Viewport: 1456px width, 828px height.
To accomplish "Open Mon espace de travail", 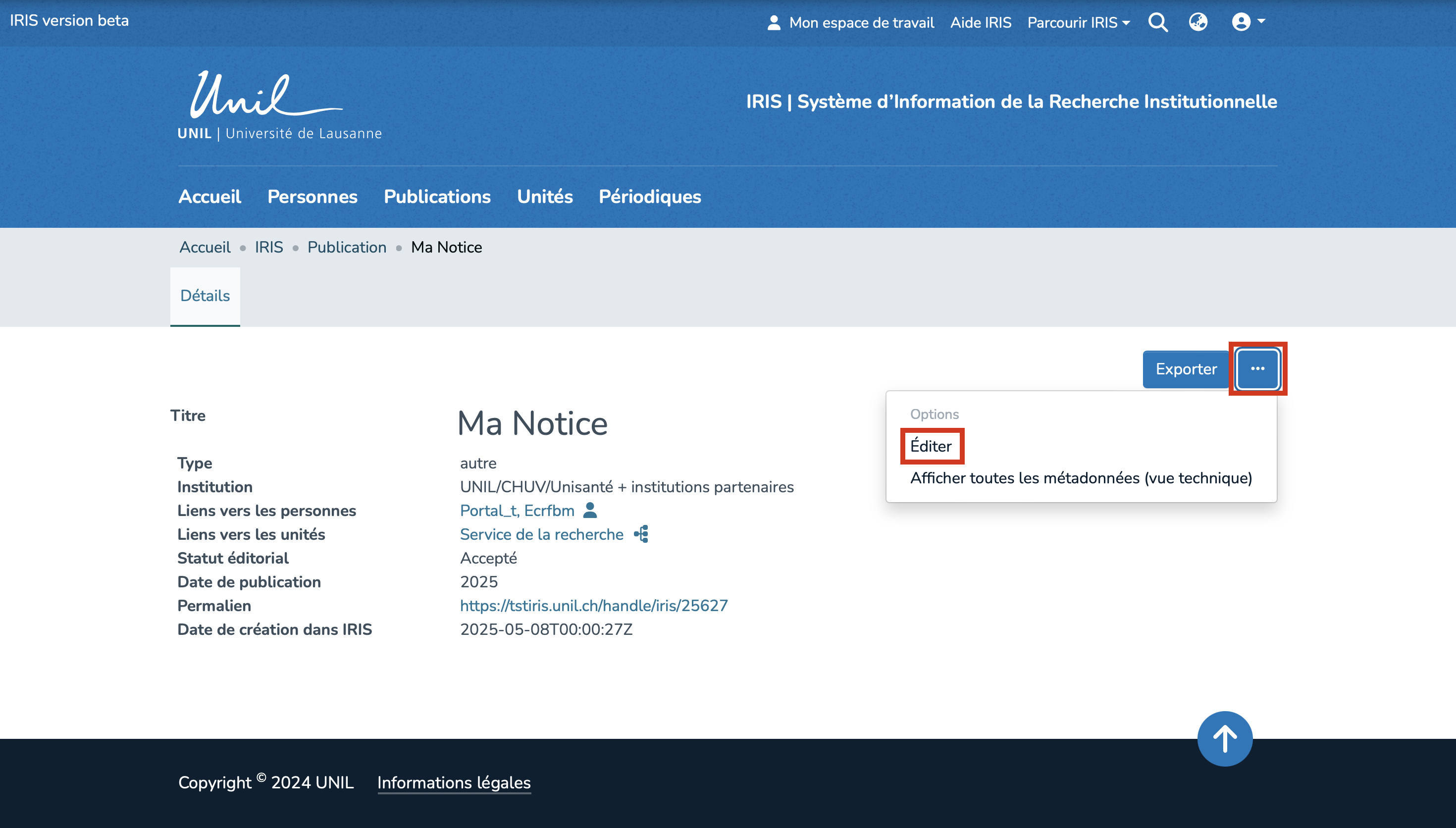I will [850, 23].
